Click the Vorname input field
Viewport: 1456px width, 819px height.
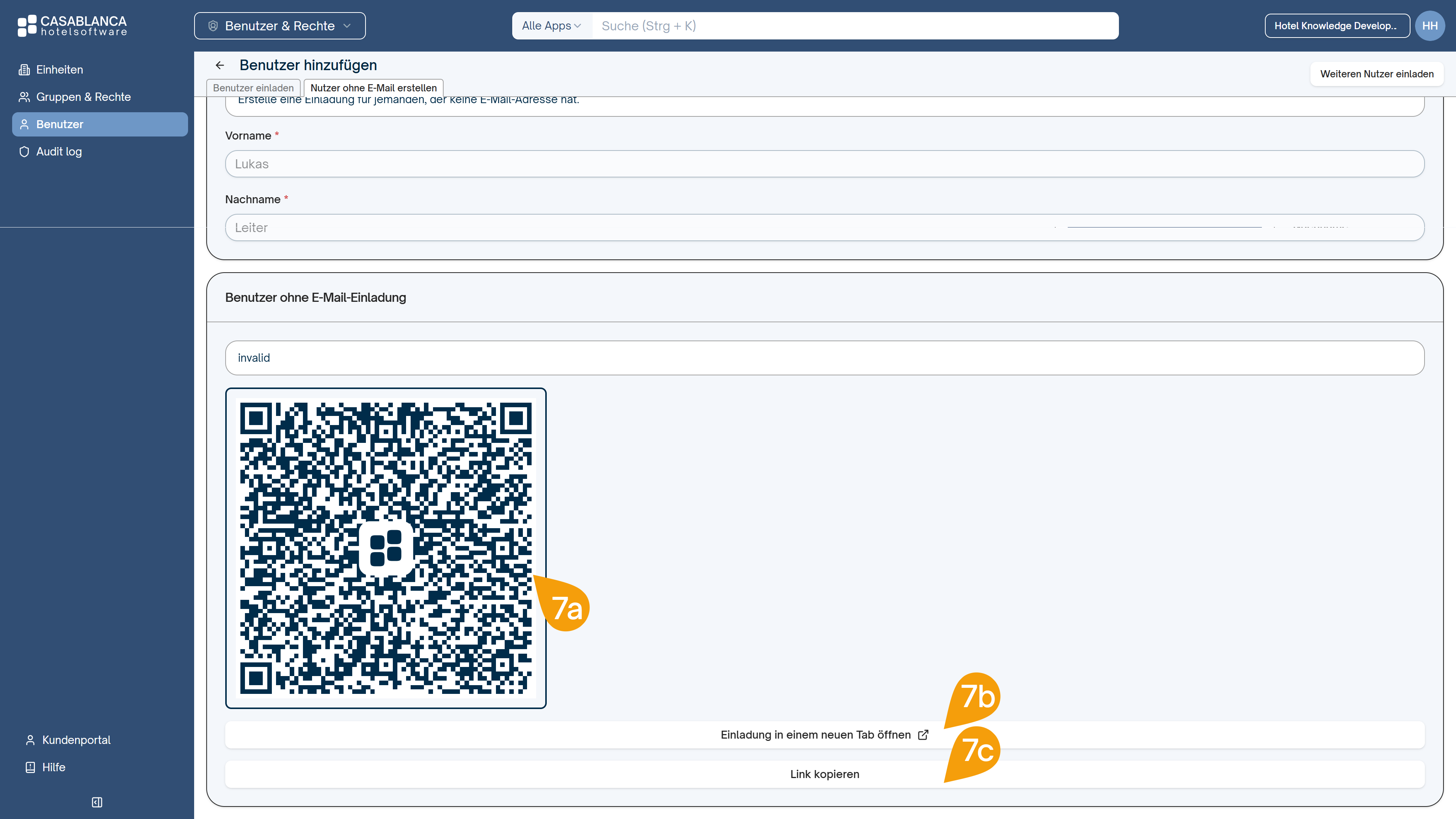tap(825, 164)
